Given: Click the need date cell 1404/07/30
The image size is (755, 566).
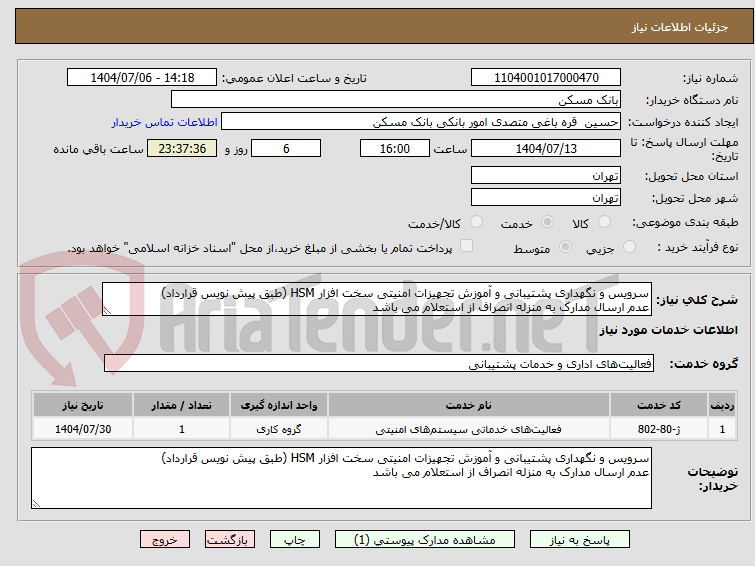Looking at the screenshot, I should (x=83, y=429).
